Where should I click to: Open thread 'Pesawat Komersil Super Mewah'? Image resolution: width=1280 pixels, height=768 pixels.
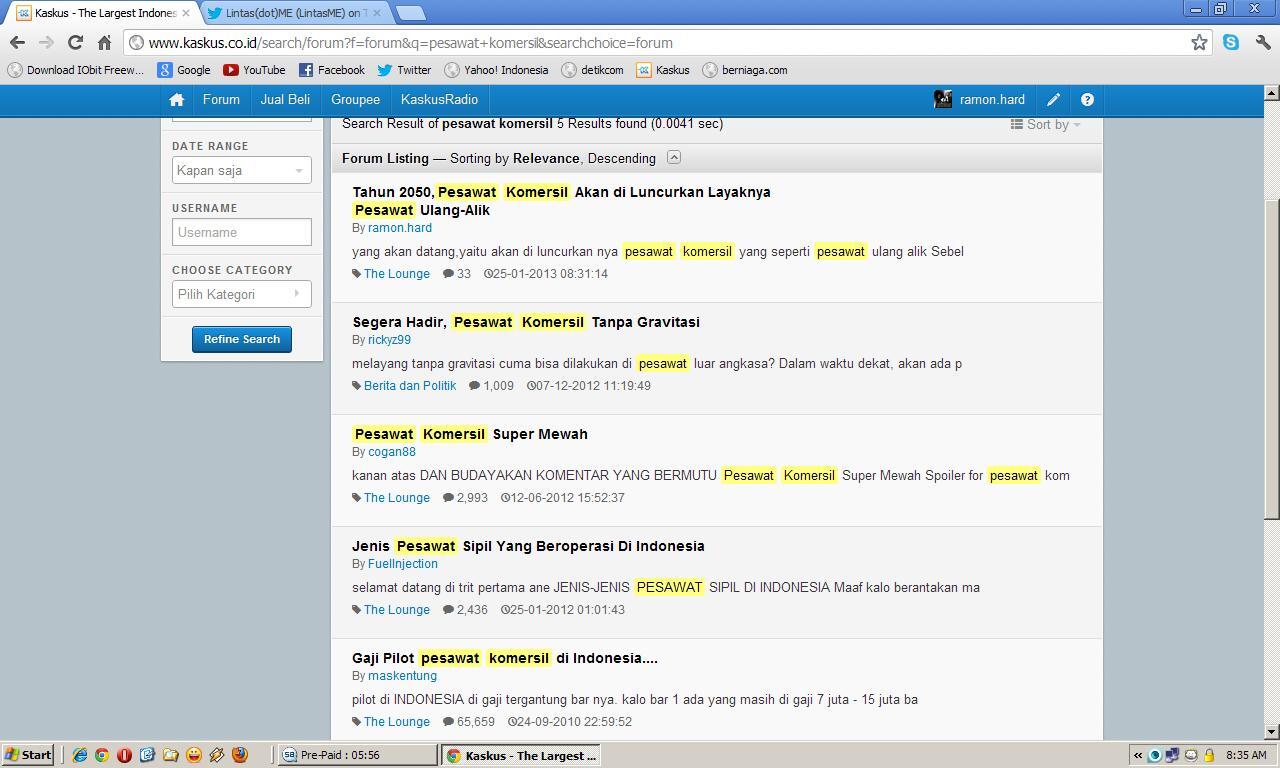470,434
